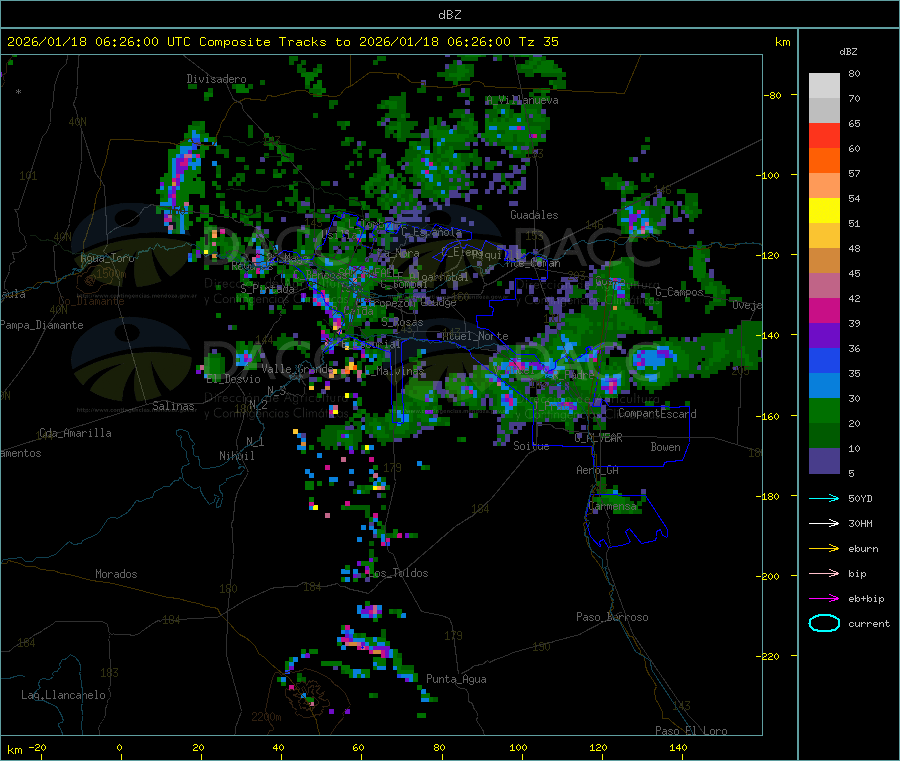Select the 60 dBZ red color swatch
The height and width of the screenshot is (761, 900).
pyautogui.click(x=824, y=135)
